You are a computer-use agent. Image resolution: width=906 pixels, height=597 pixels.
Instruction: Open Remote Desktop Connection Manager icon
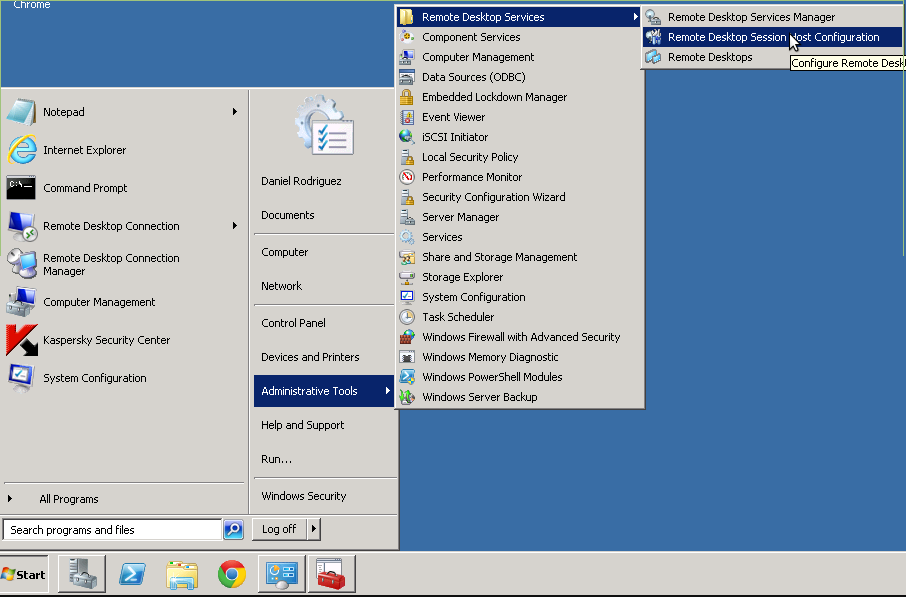21,264
